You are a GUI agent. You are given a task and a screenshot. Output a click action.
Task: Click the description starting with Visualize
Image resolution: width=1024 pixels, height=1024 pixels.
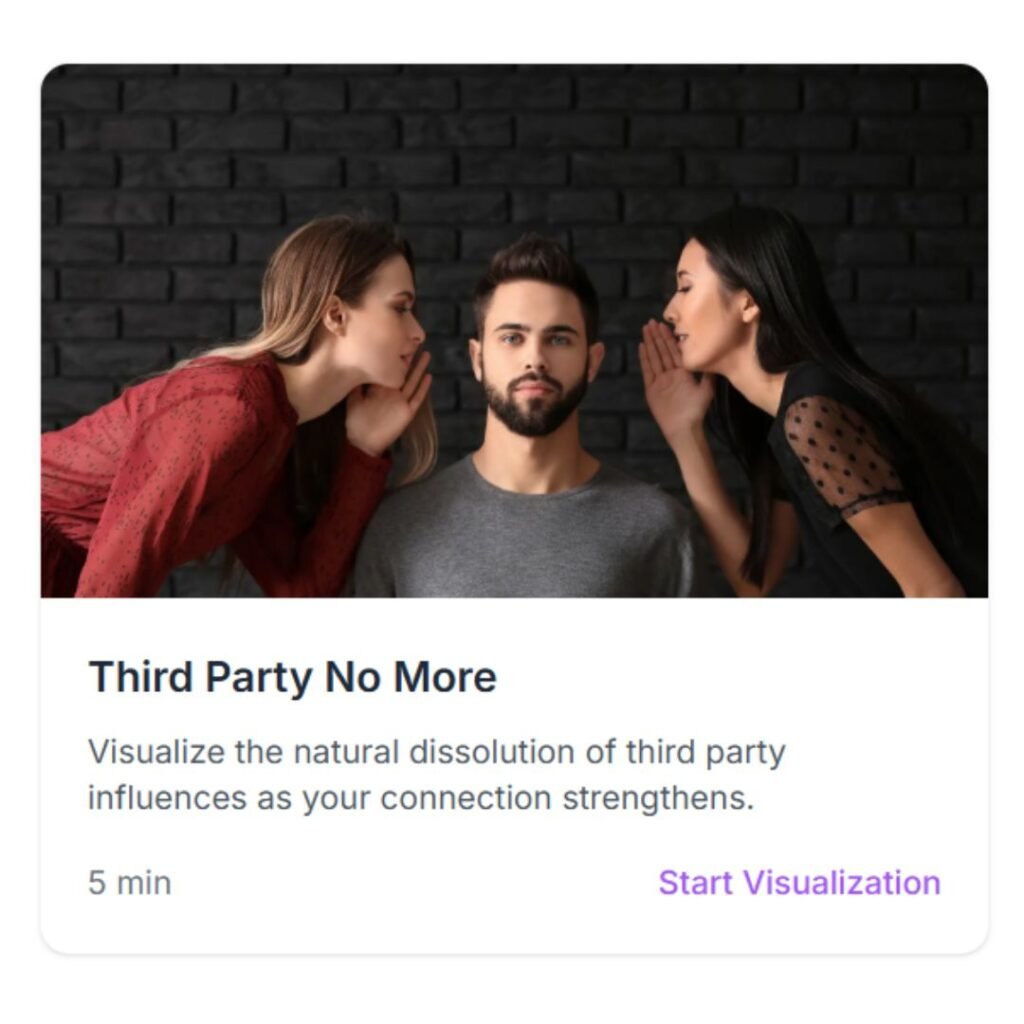pyautogui.click(x=436, y=775)
